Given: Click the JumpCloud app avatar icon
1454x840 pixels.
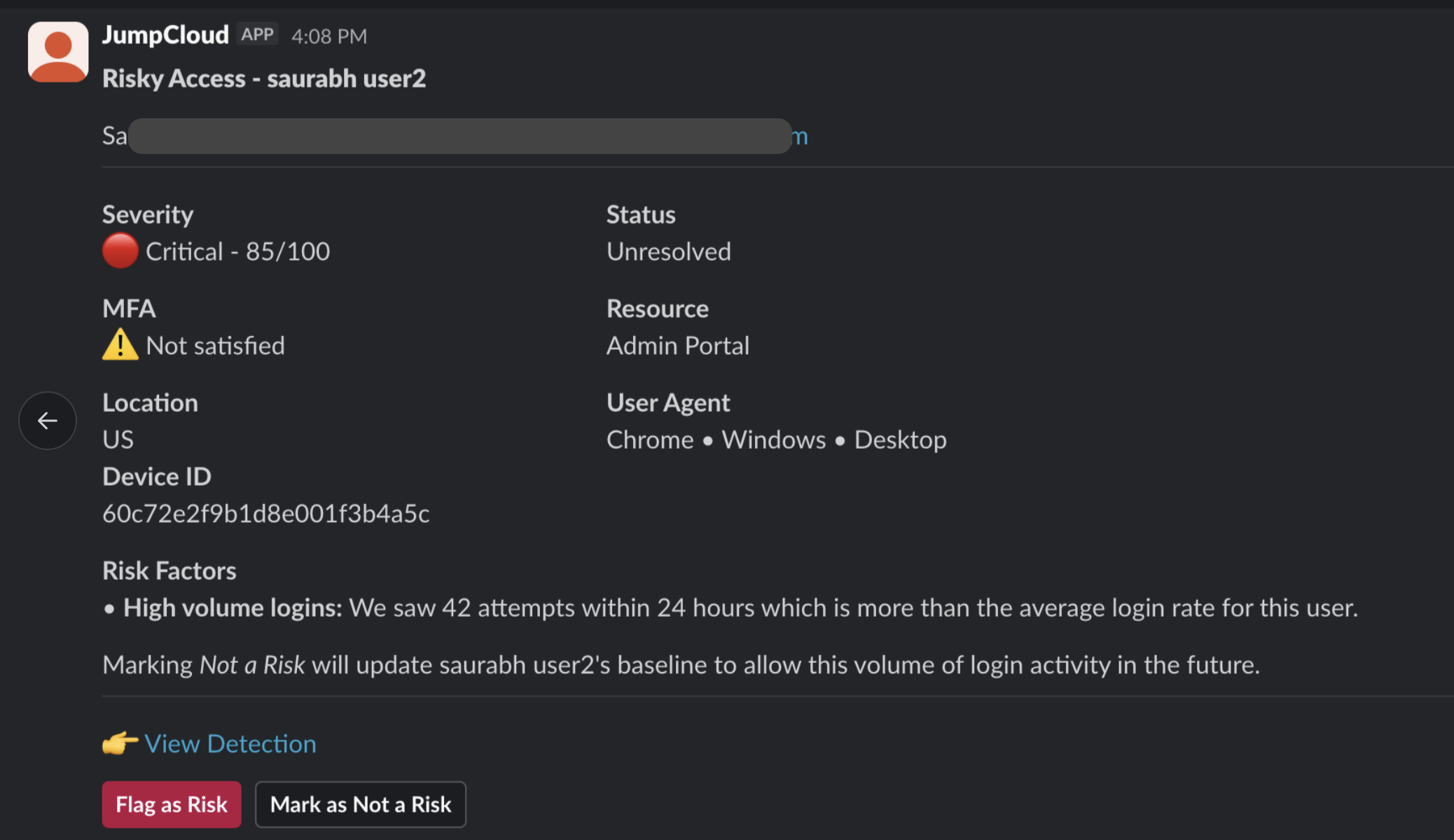Looking at the screenshot, I should [x=58, y=52].
